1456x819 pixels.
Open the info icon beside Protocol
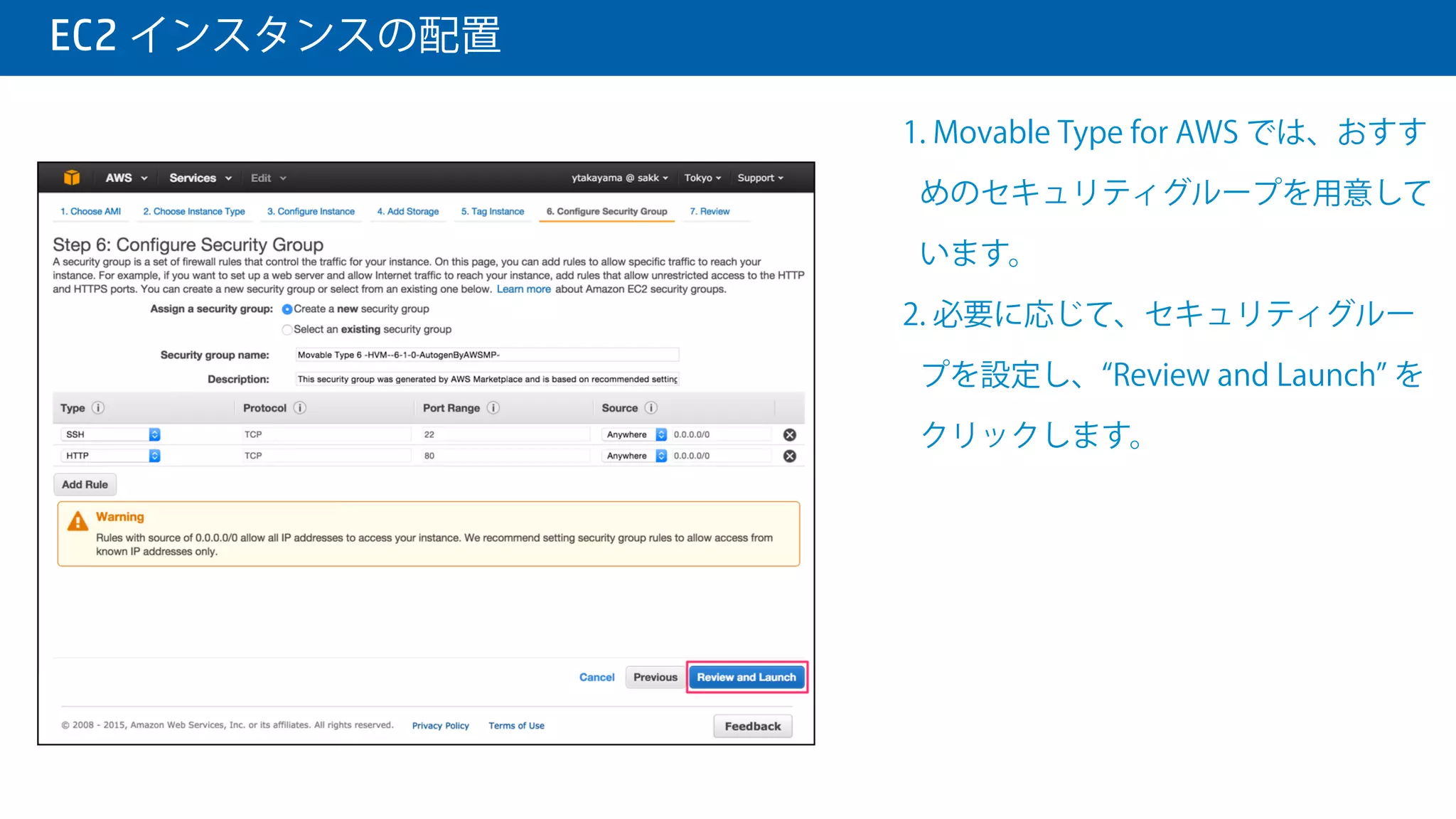[300, 408]
